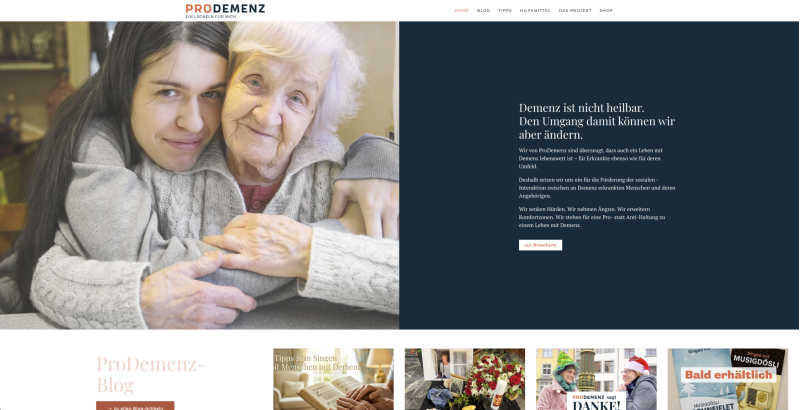Click the 'zu allen Blog-Artikeln' button
Image resolution: width=800 pixels, height=410 pixels.
tap(135, 406)
